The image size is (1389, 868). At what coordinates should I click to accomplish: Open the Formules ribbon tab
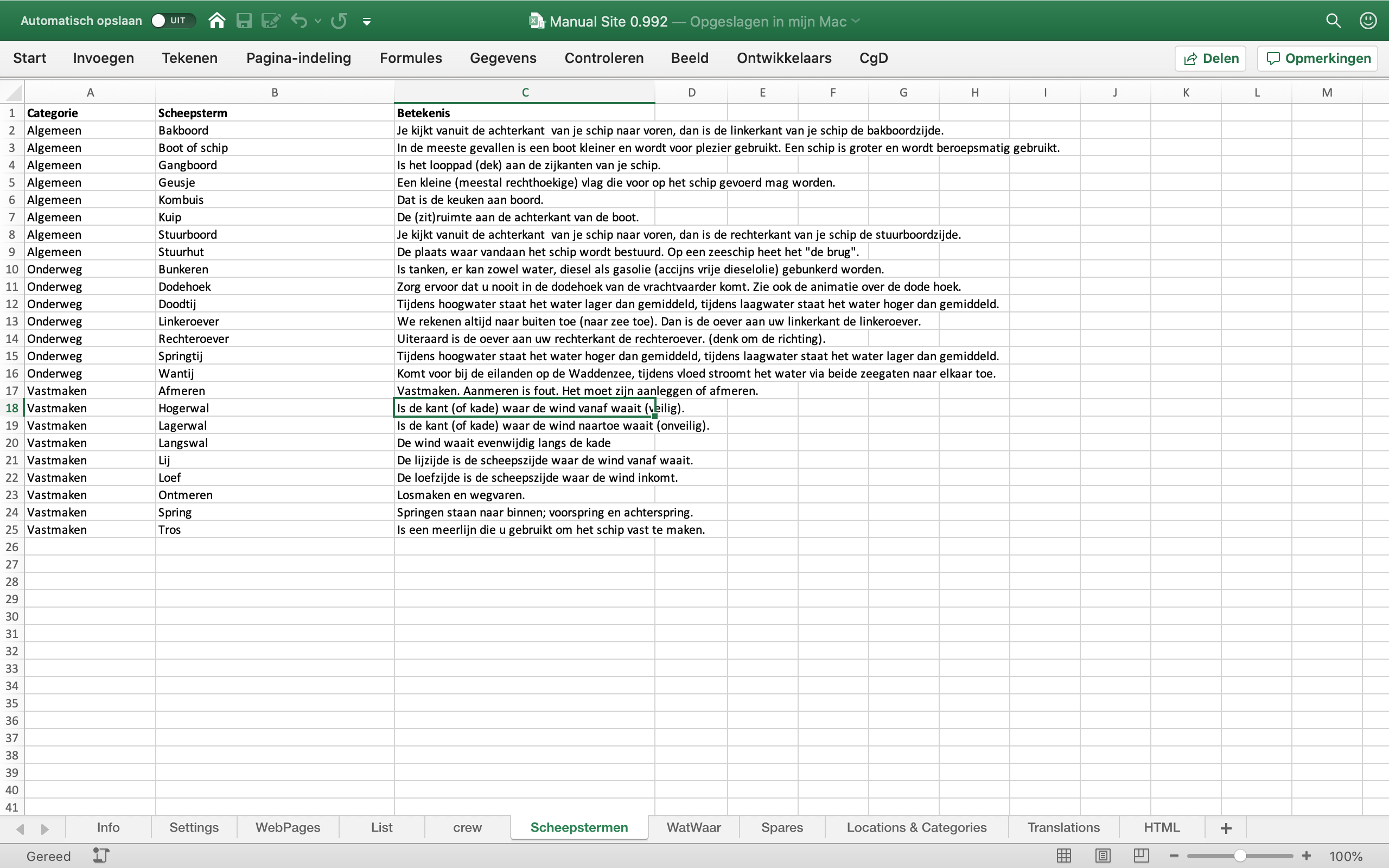410,58
